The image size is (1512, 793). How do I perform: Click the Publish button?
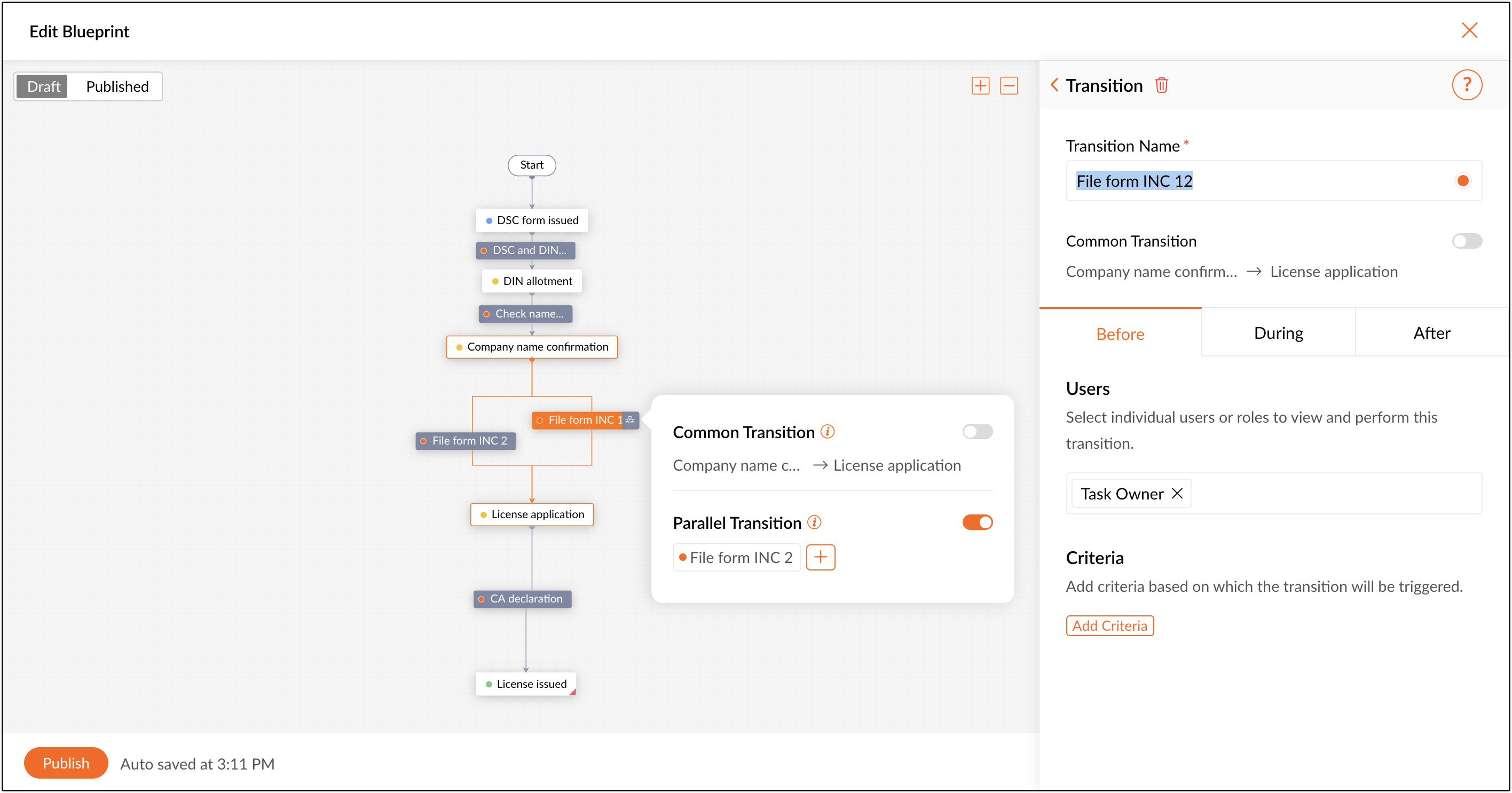[x=66, y=763]
